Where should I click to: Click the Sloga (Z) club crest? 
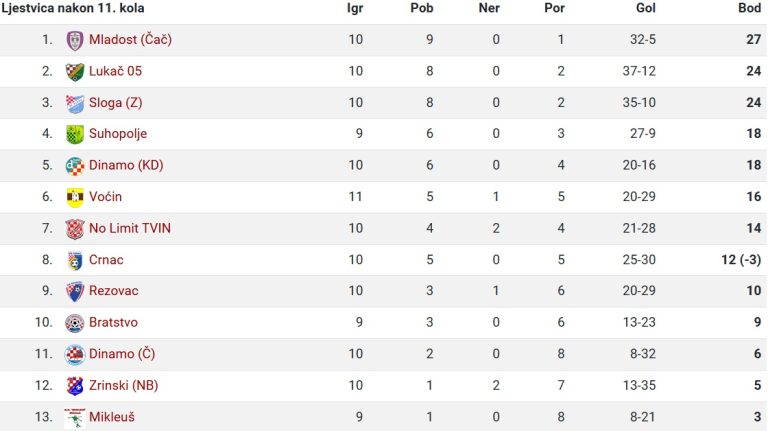74,103
